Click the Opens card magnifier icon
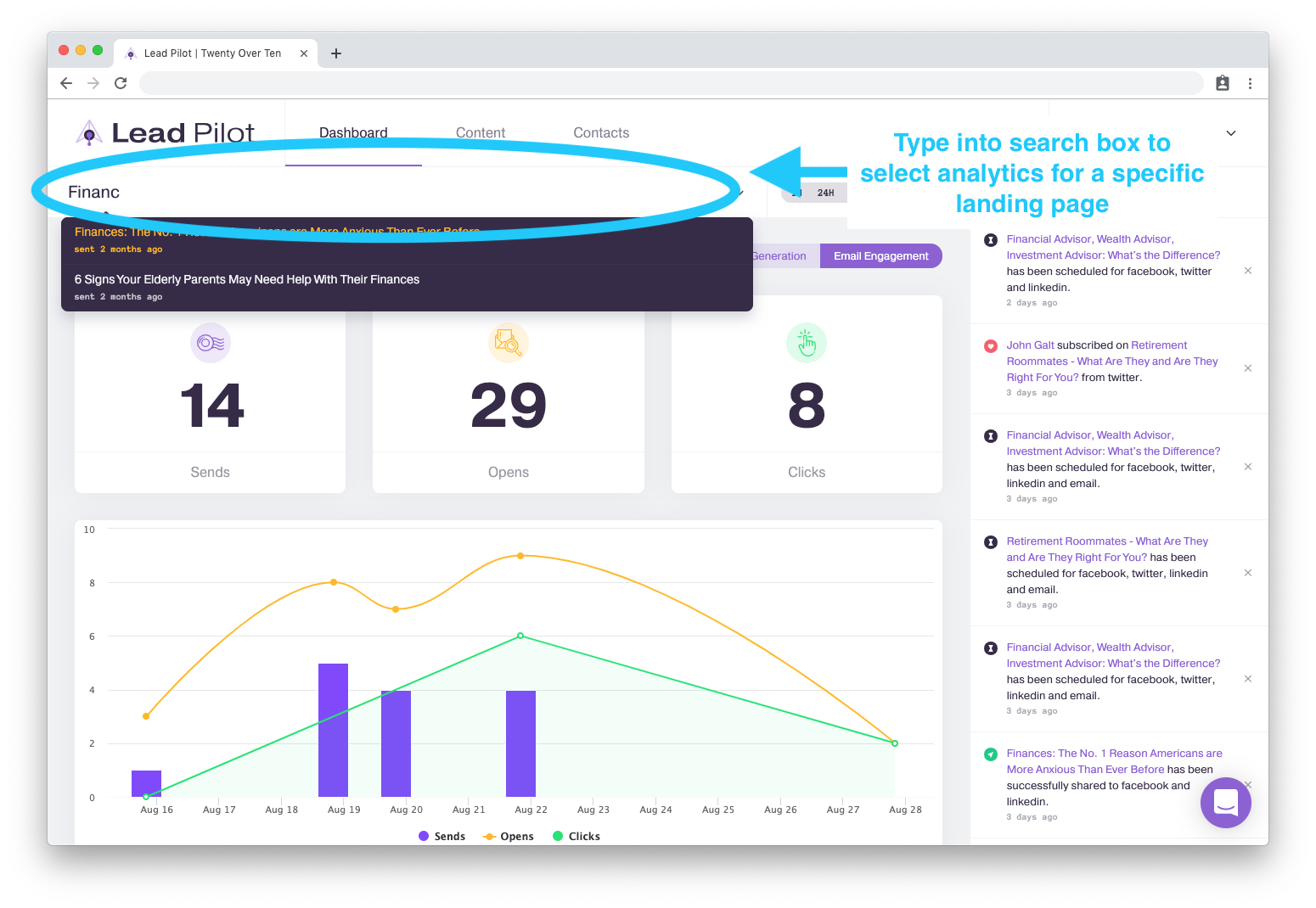Screen dimensions: 1316x908 point(509,343)
